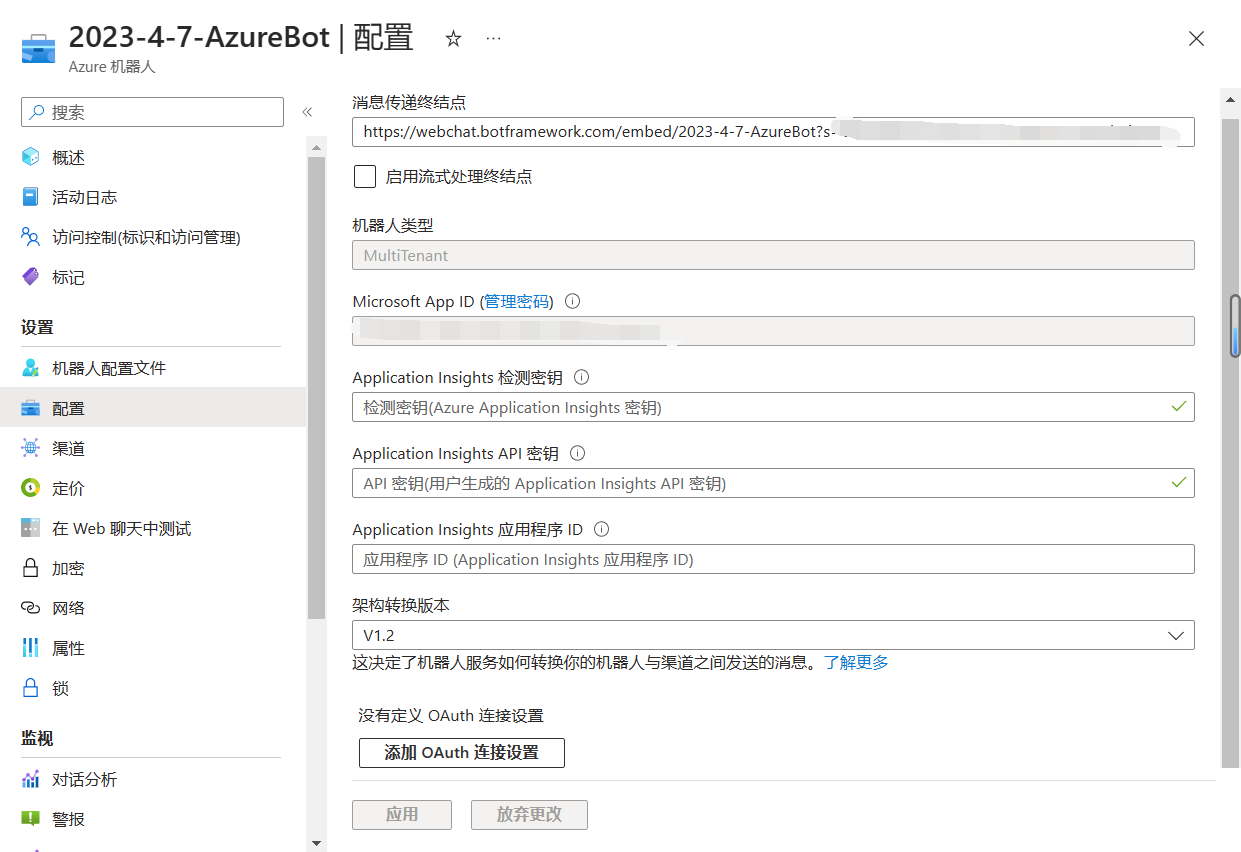1241x852 pixels.
Task: Click the 警报 alert icon
Action: click(31, 819)
